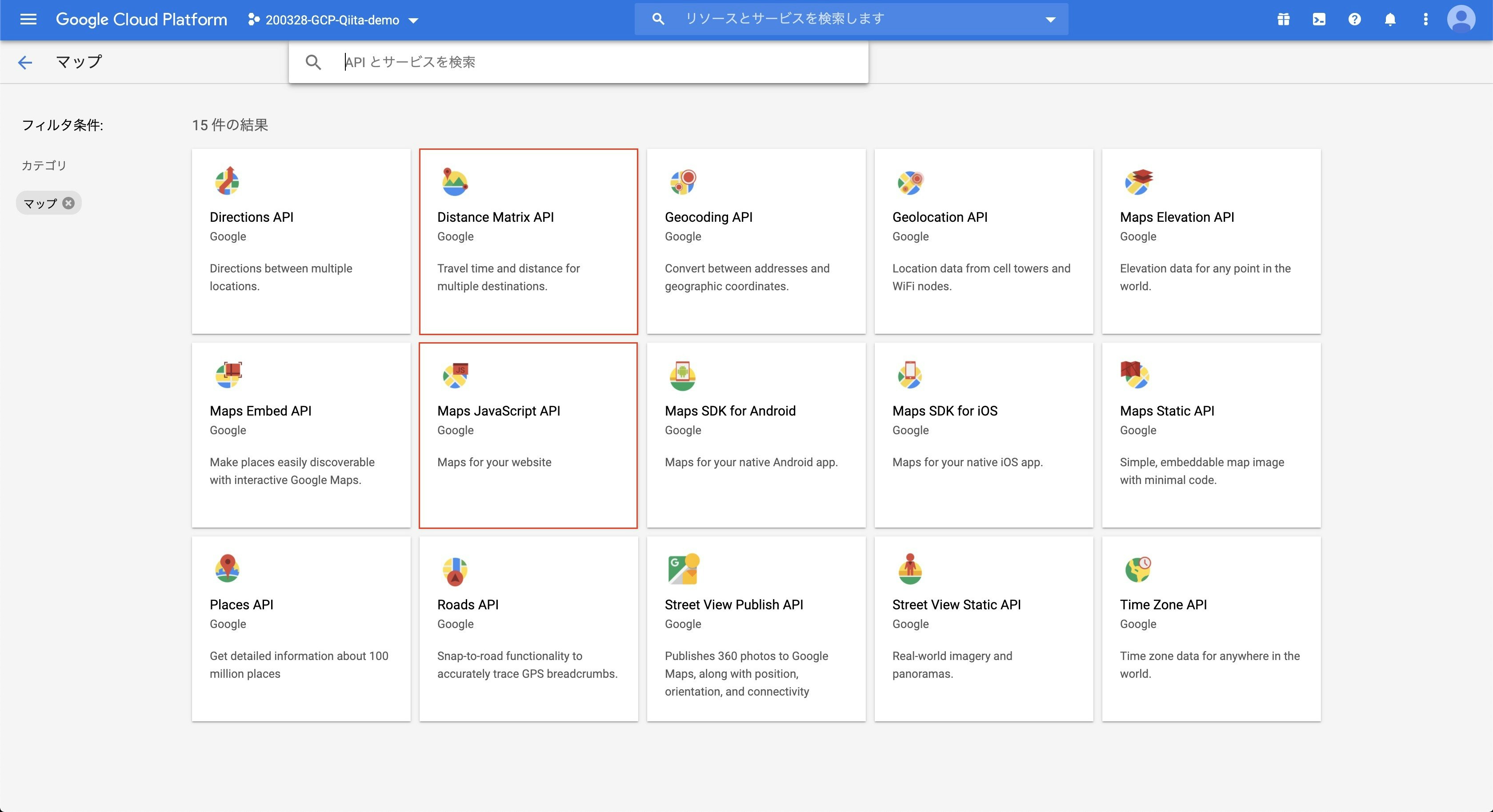Open the Distance Matrix API title
The height and width of the screenshot is (812, 1493).
point(495,217)
